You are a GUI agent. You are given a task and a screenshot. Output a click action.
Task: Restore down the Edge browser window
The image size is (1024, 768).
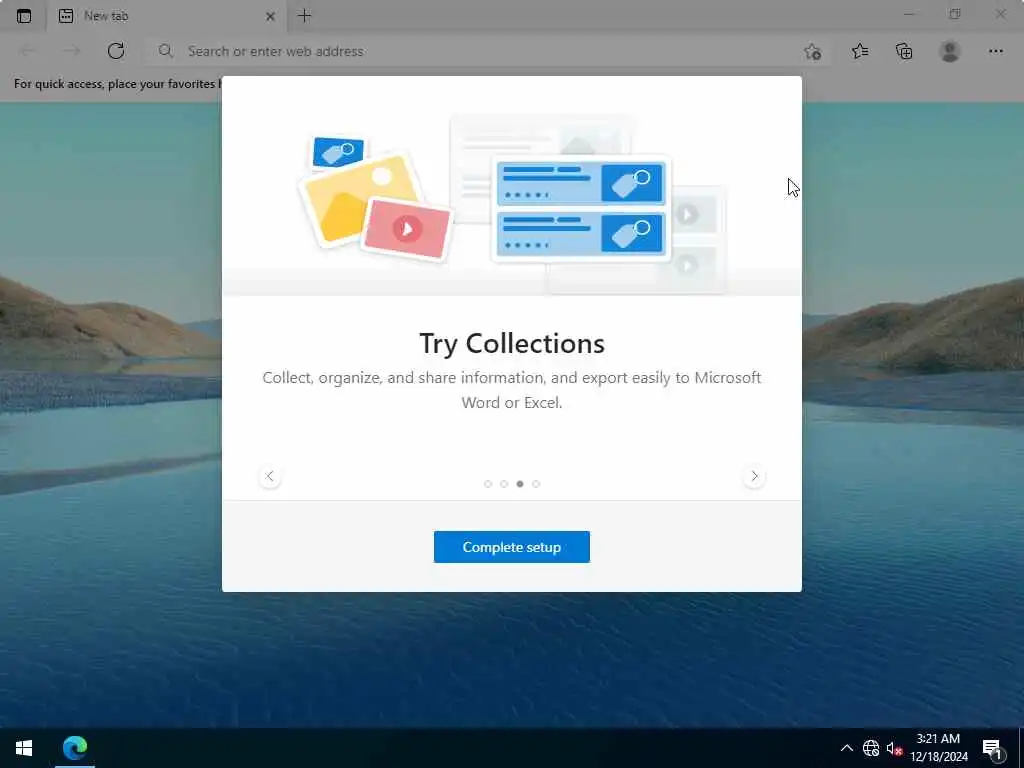(x=954, y=14)
